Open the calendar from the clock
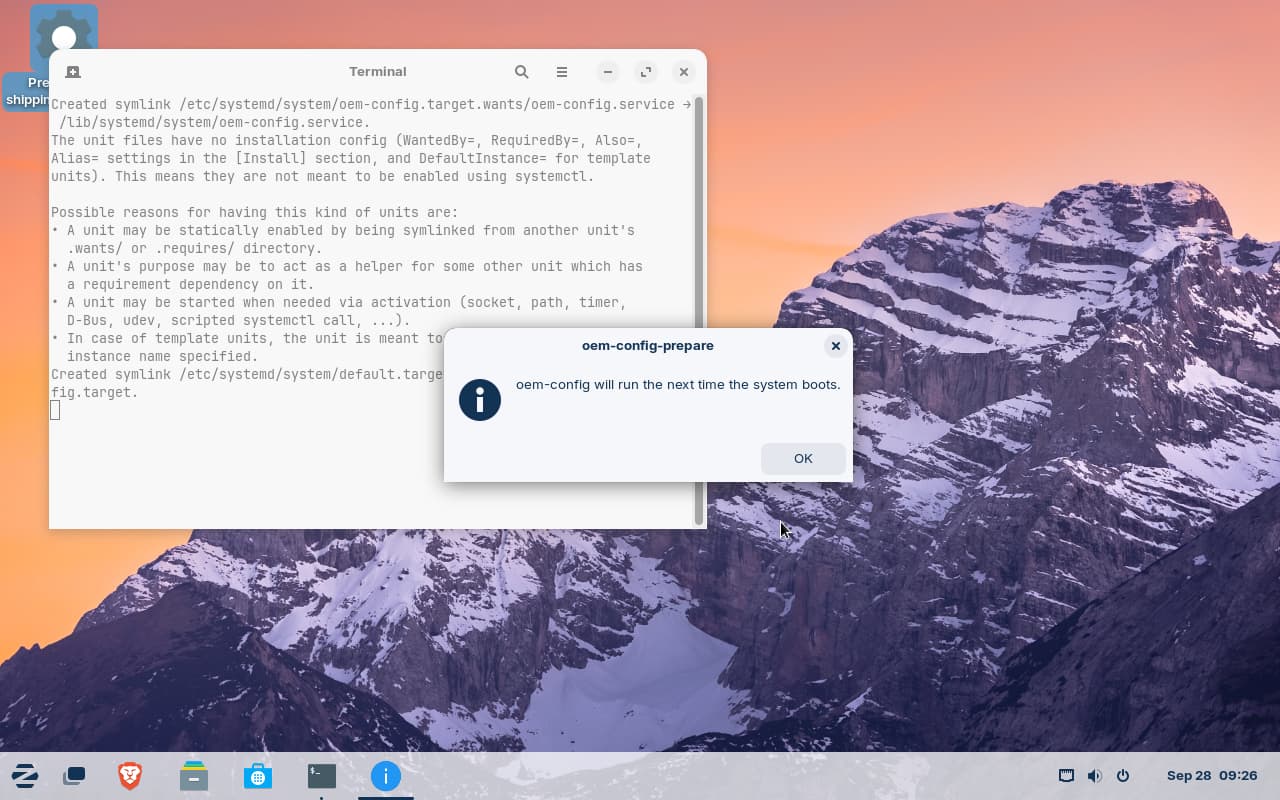Image resolution: width=1280 pixels, height=800 pixels. tap(1211, 776)
